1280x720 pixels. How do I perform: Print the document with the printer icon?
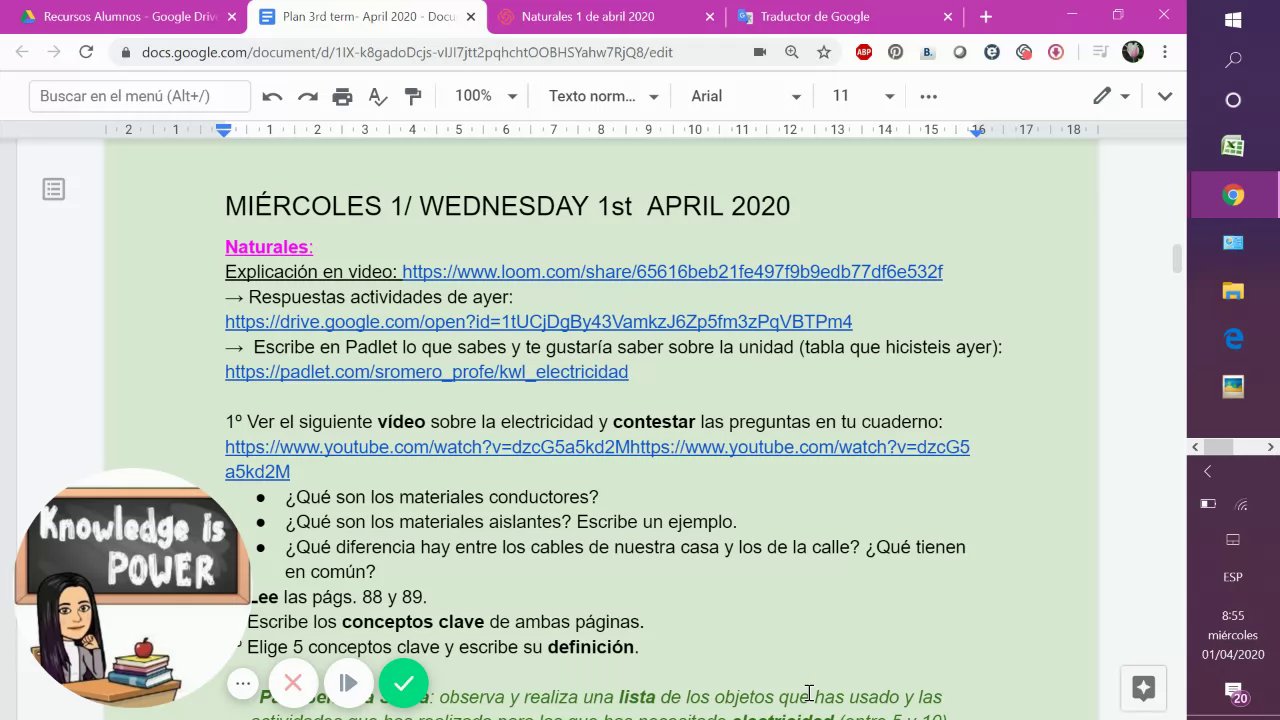[342, 96]
